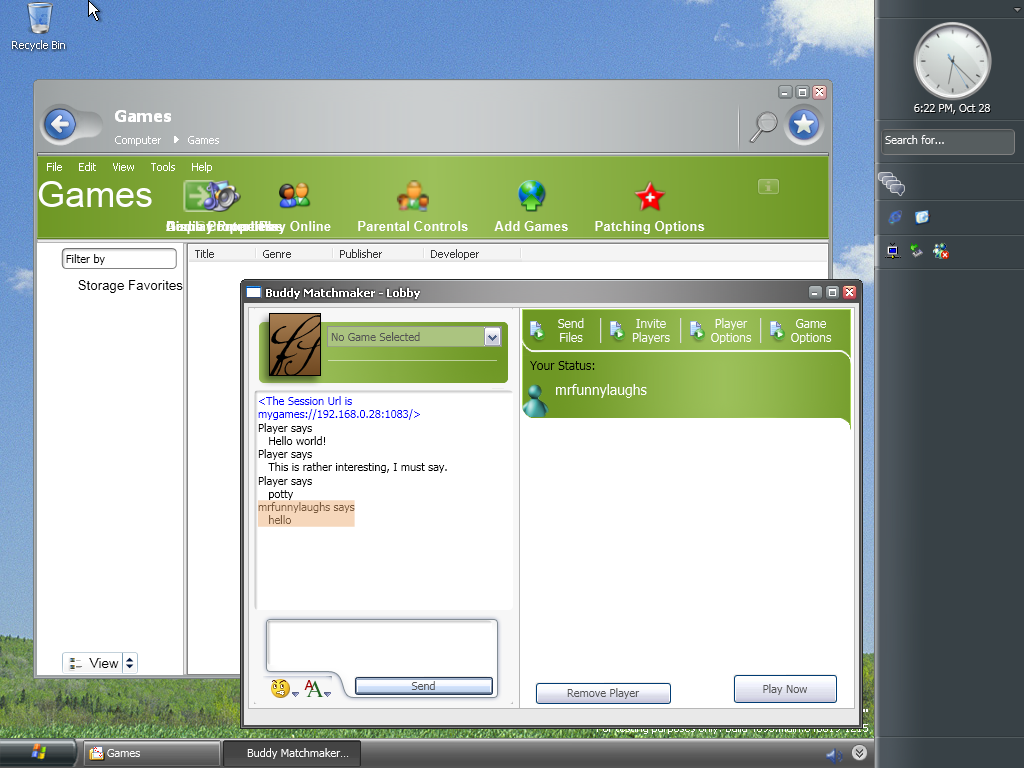Open the emoticon dropdown arrow
Screen dimensions: 1024x768
[295, 694]
